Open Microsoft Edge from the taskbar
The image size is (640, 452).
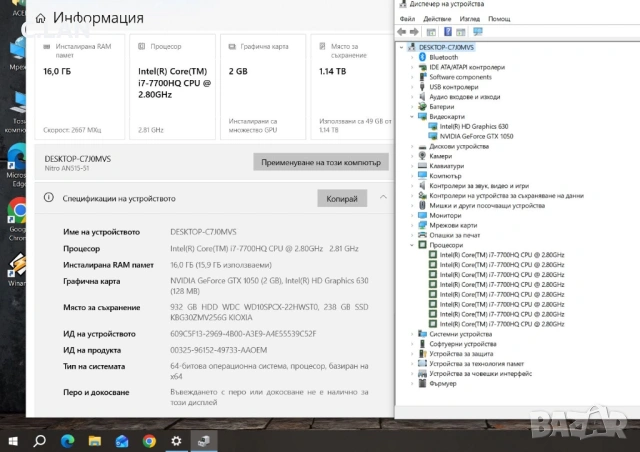point(67,441)
